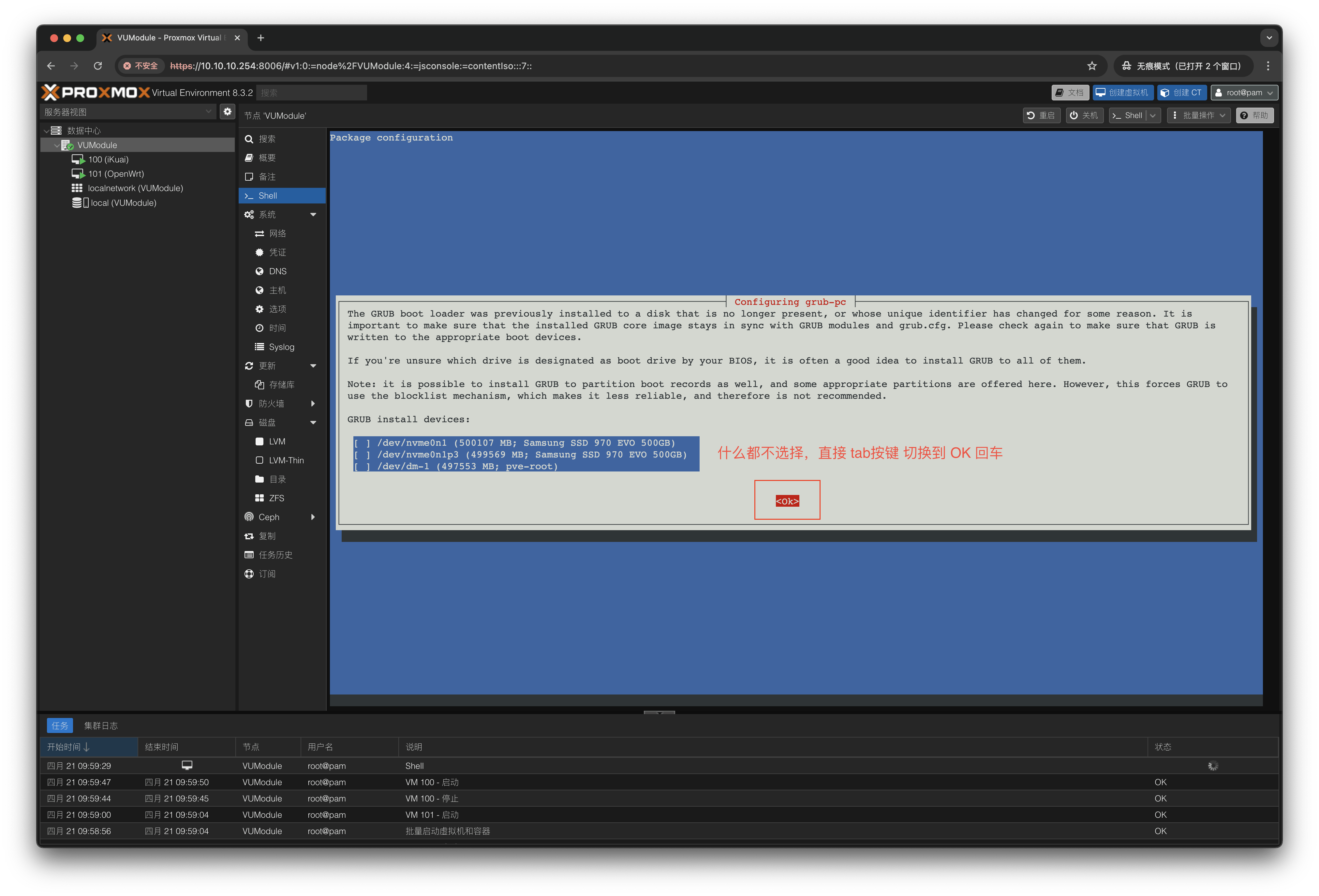Image resolution: width=1319 pixels, height=896 pixels.
Task: Check the /dev/dm-1 pve-root box
Action: click(x=362, y=467)
